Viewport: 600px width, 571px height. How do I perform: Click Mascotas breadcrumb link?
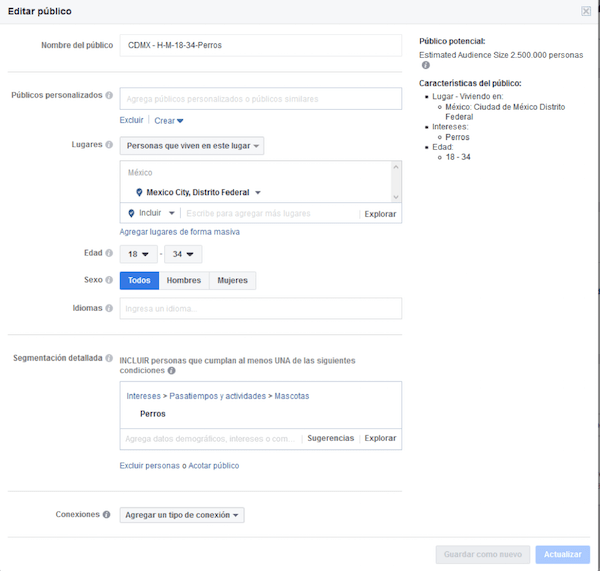[x=292, y=396]
